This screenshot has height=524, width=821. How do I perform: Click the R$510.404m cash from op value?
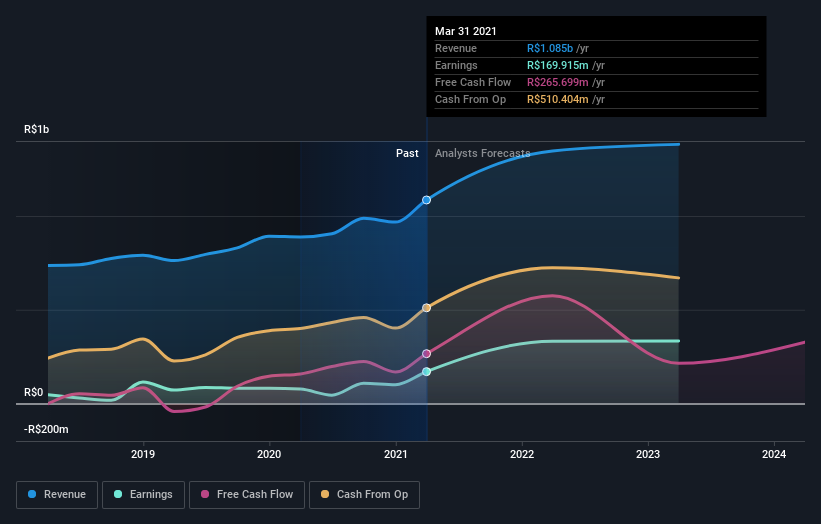(x=558, y=99)
